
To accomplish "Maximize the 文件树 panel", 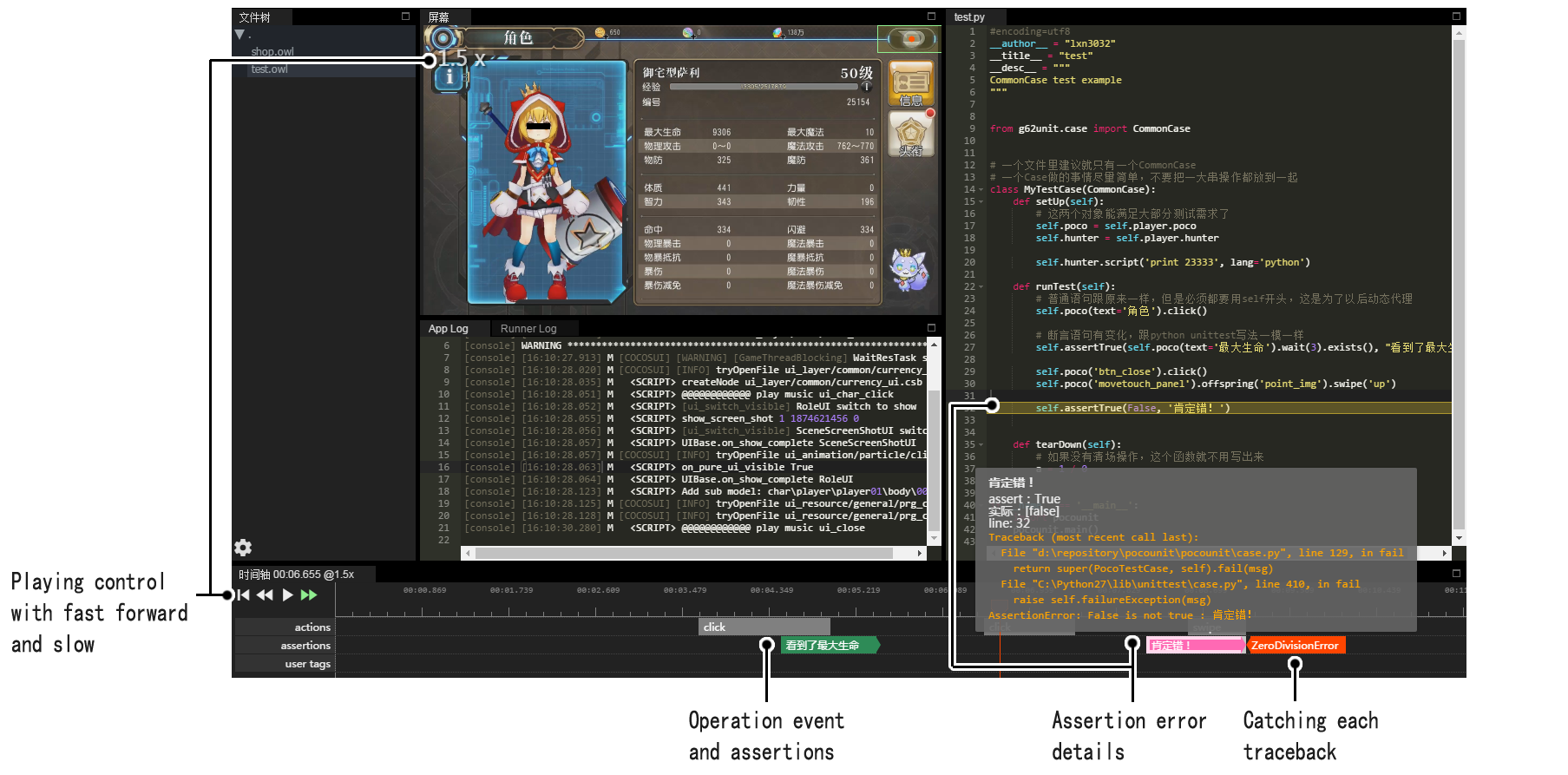I will click(x=405, y=16).
